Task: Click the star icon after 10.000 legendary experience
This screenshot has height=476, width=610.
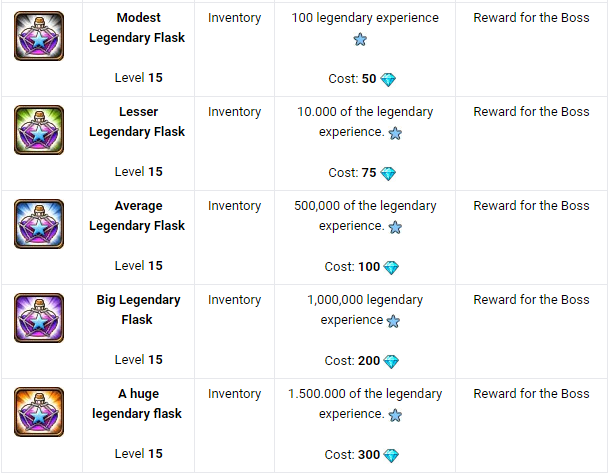Action: point(395,133)
